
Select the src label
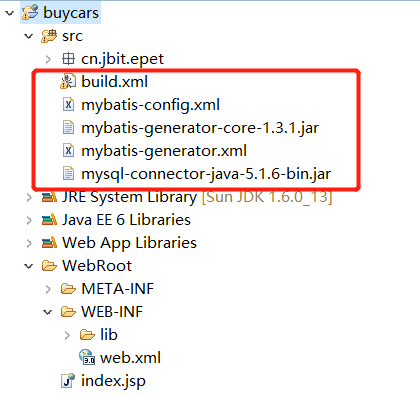(x=72, y=36)
